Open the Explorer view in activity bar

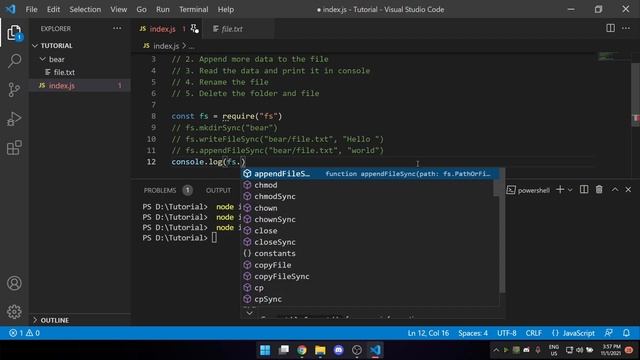(x=14, y=33)
